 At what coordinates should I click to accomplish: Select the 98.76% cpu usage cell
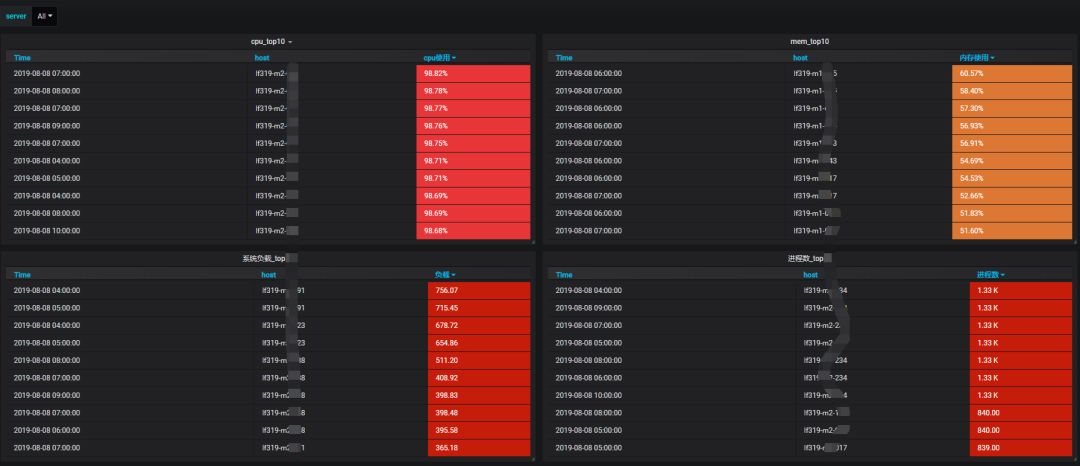(x=473, y=126)
